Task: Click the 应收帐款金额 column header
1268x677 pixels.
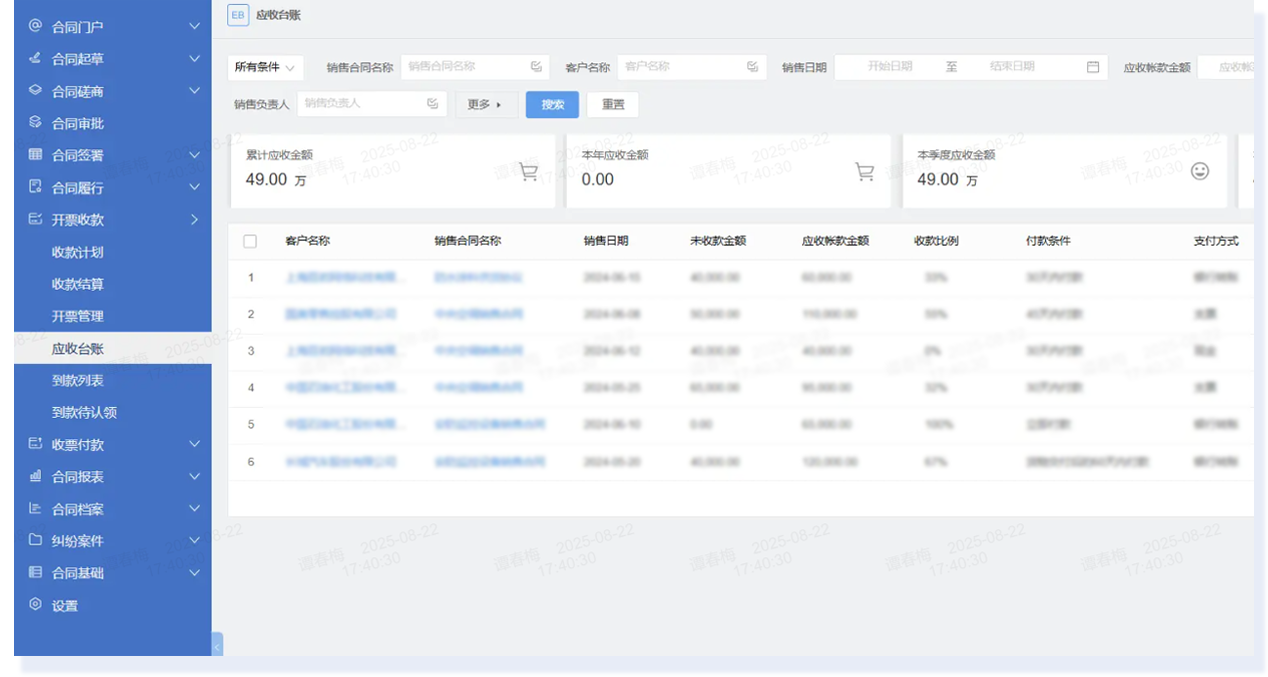Action: [x=835, y=241]
